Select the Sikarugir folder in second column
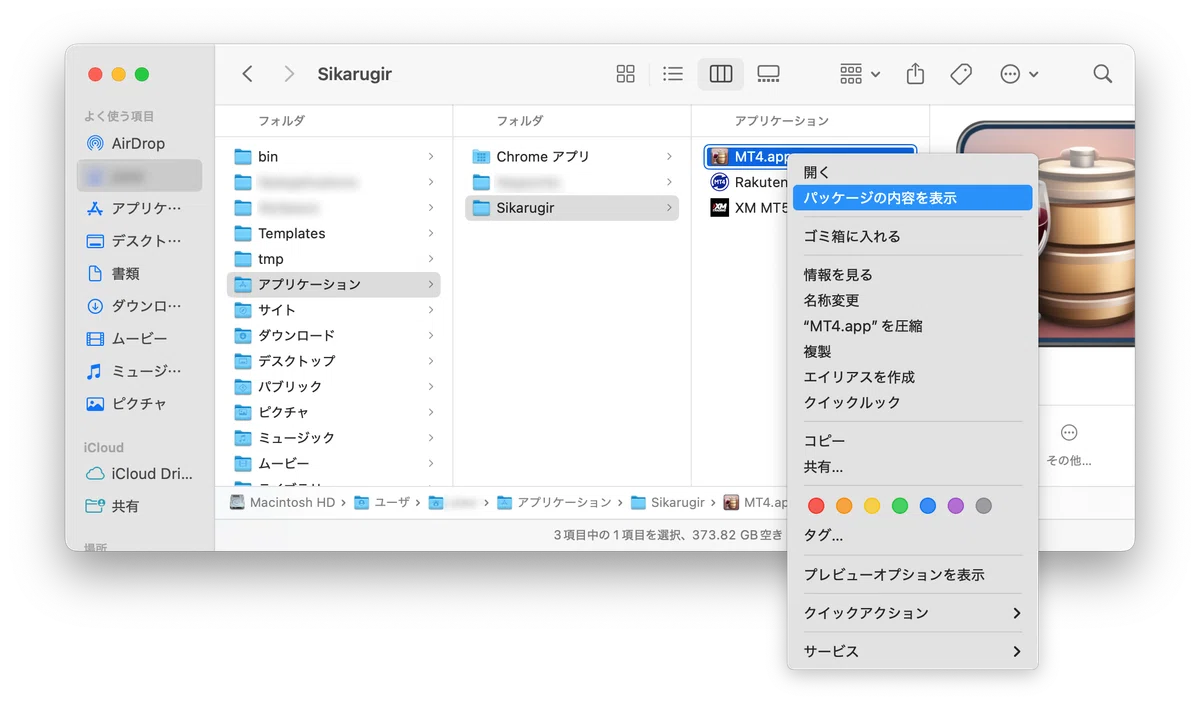Viewport: 1200px width, 701px height. [572, 208]
